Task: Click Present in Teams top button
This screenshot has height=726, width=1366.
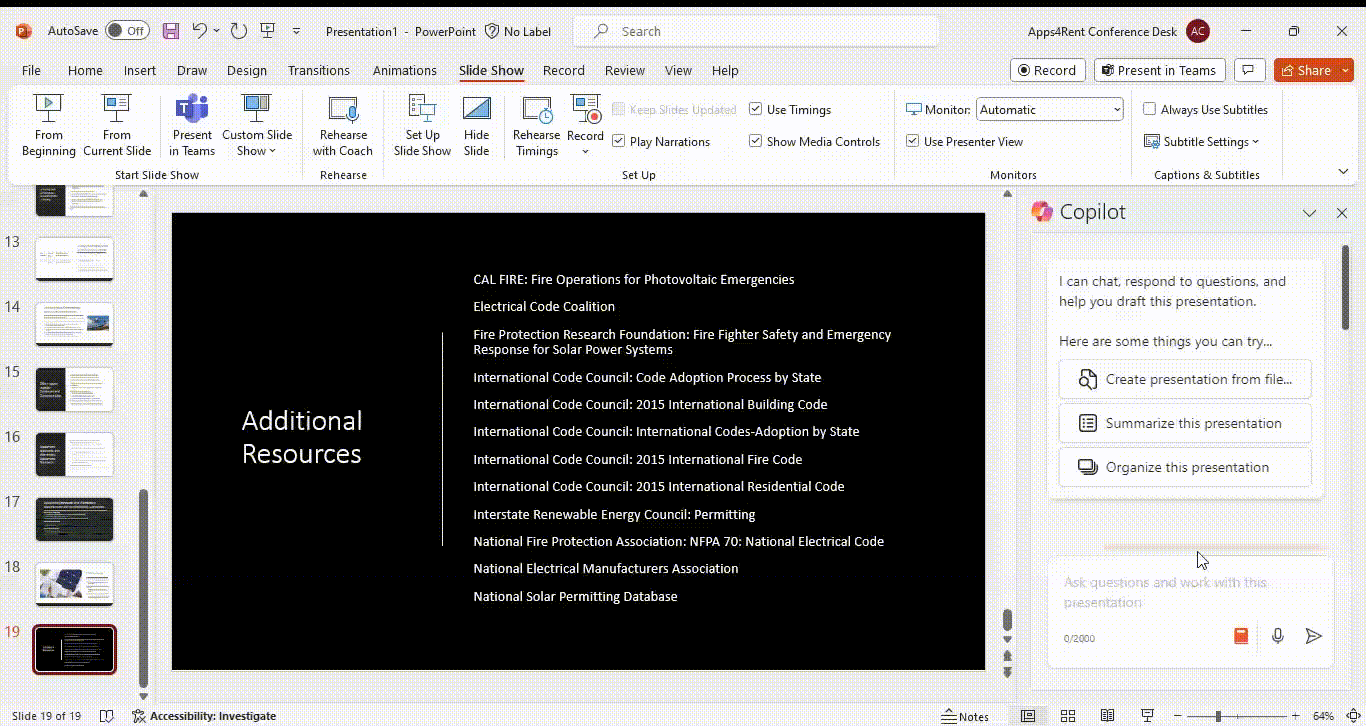Action: [1159, 70]
